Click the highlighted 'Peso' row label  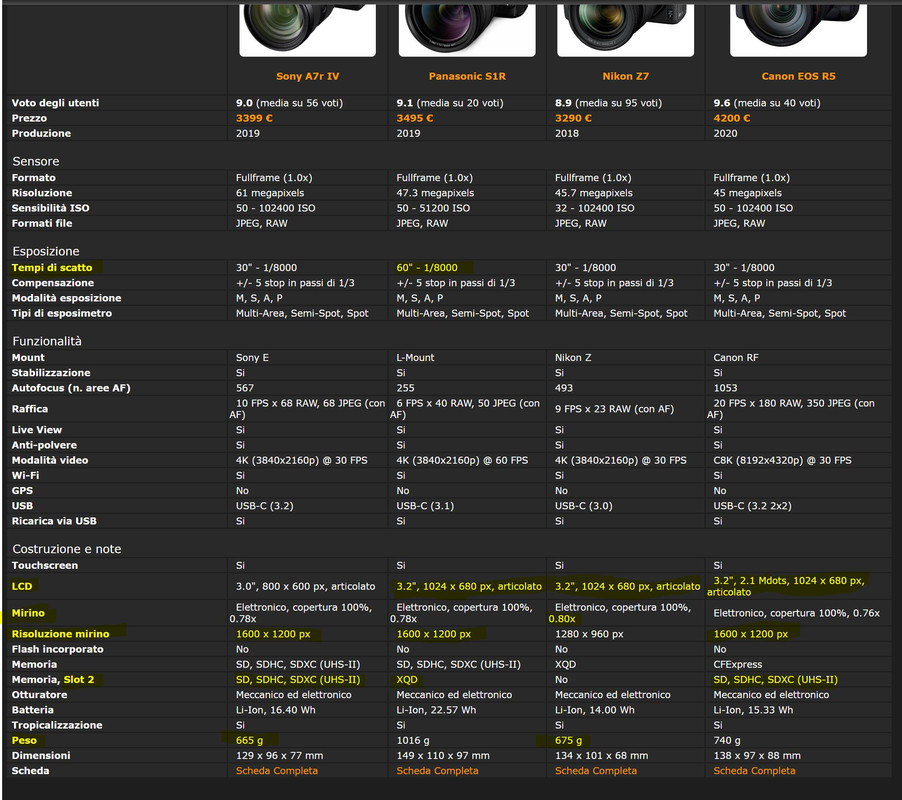(x=24, y=740)
